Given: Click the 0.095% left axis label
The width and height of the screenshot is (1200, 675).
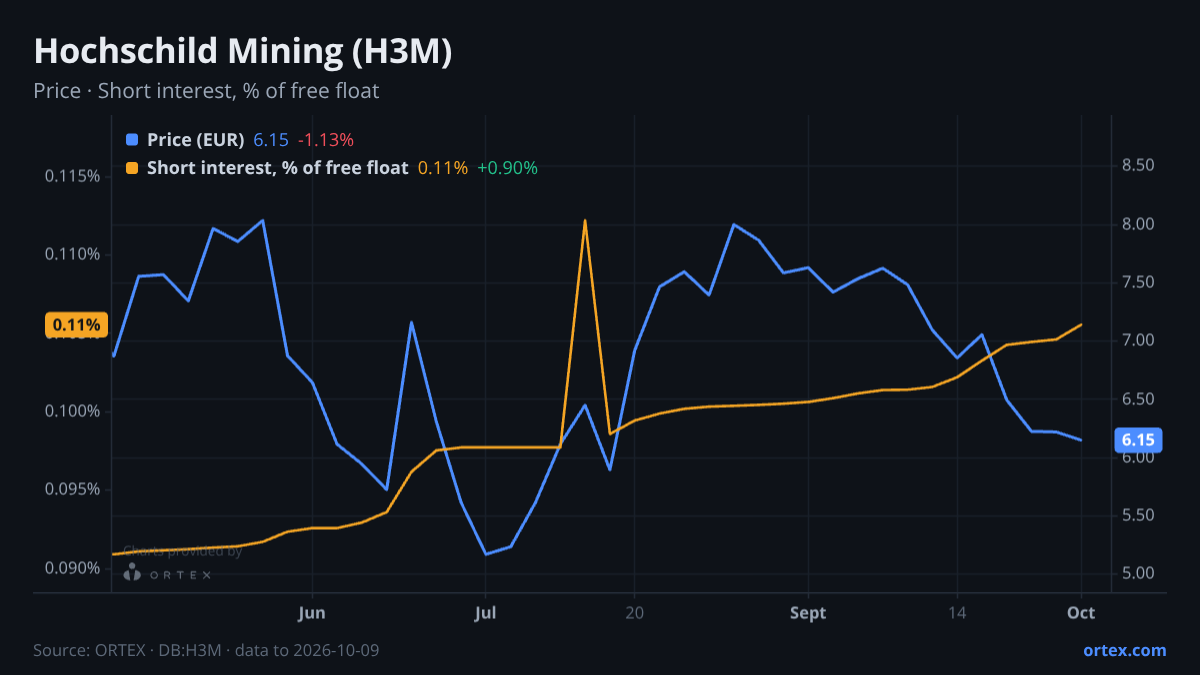Looking at the screenshot, I should pos(73,490).
